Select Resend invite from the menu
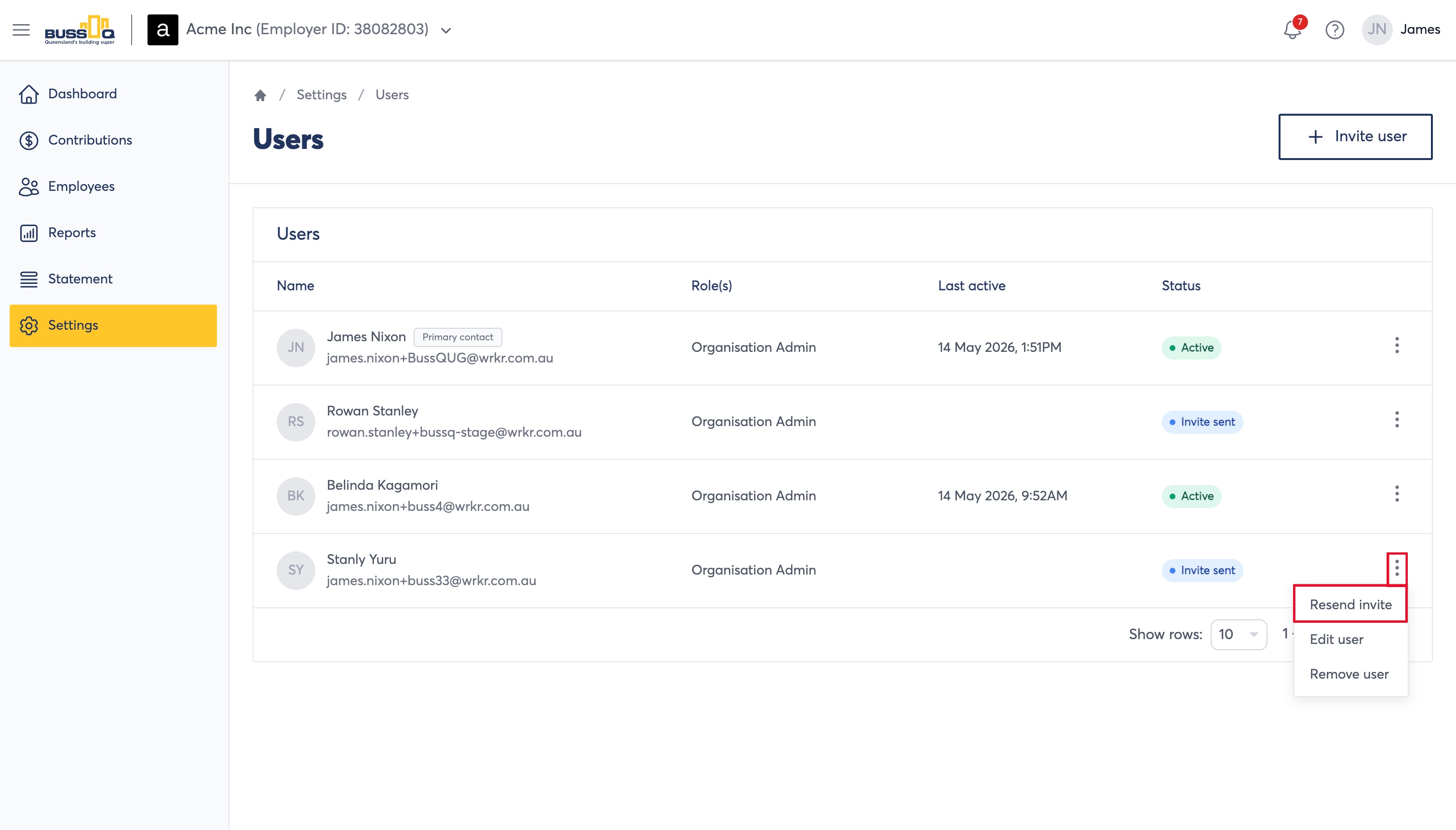The height and width of the screenshot is (830, 1456). tap(1350, 604)
